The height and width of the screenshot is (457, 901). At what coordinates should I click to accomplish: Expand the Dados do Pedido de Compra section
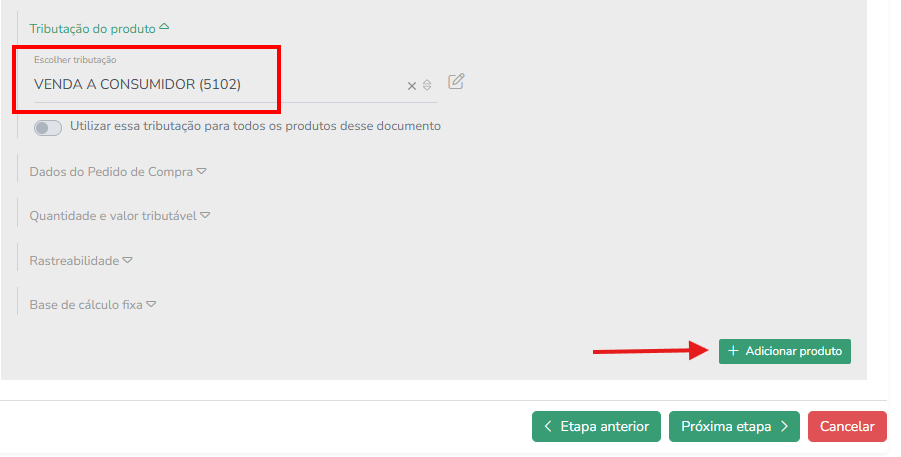click(x=118, y=172)
